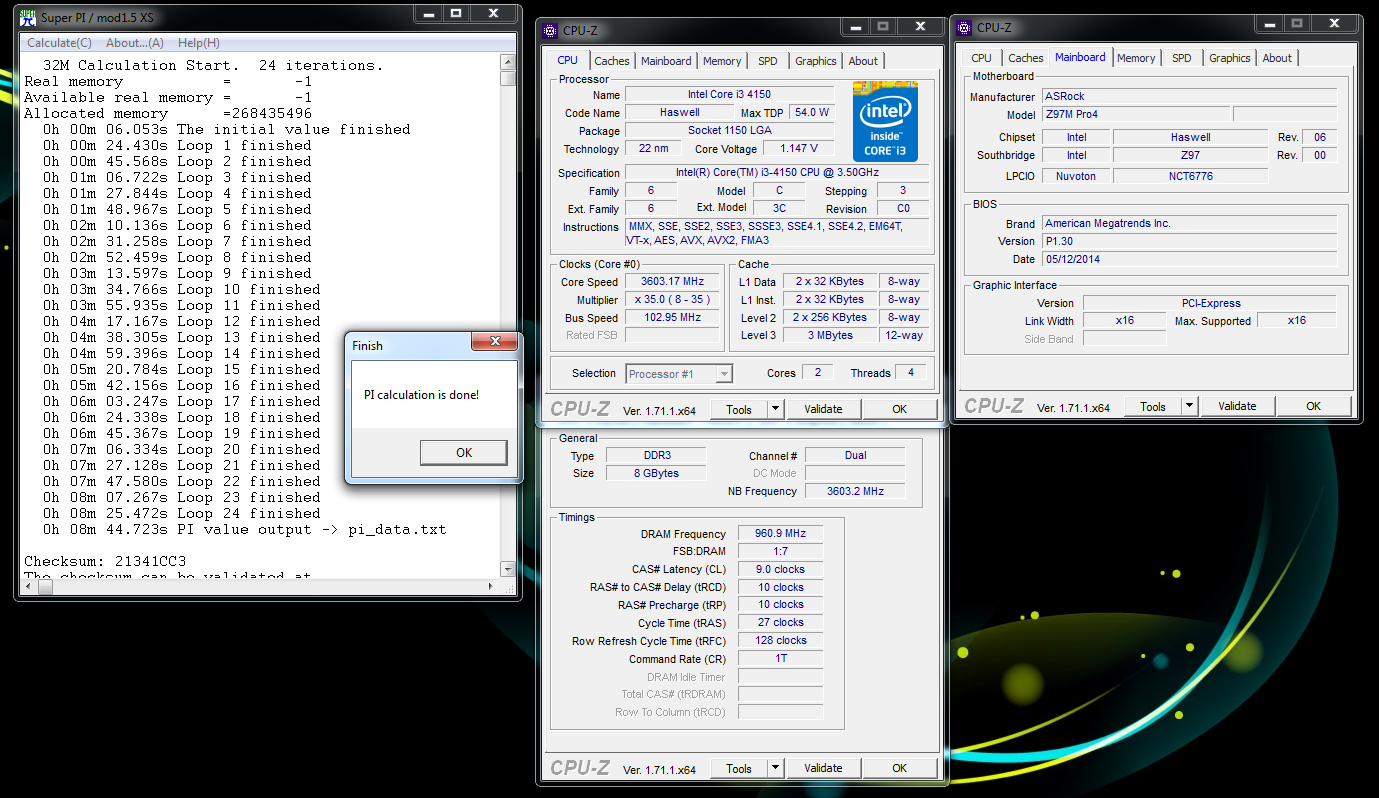Click the Manufacturer field ASRock
This screenshot has width=1379, height=798.
[x=1189, y=97]
